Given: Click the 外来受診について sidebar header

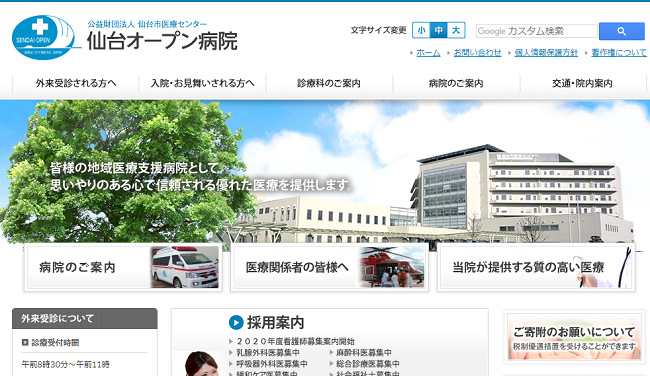Looking at the screenshot, I should (x=85, y=318).
